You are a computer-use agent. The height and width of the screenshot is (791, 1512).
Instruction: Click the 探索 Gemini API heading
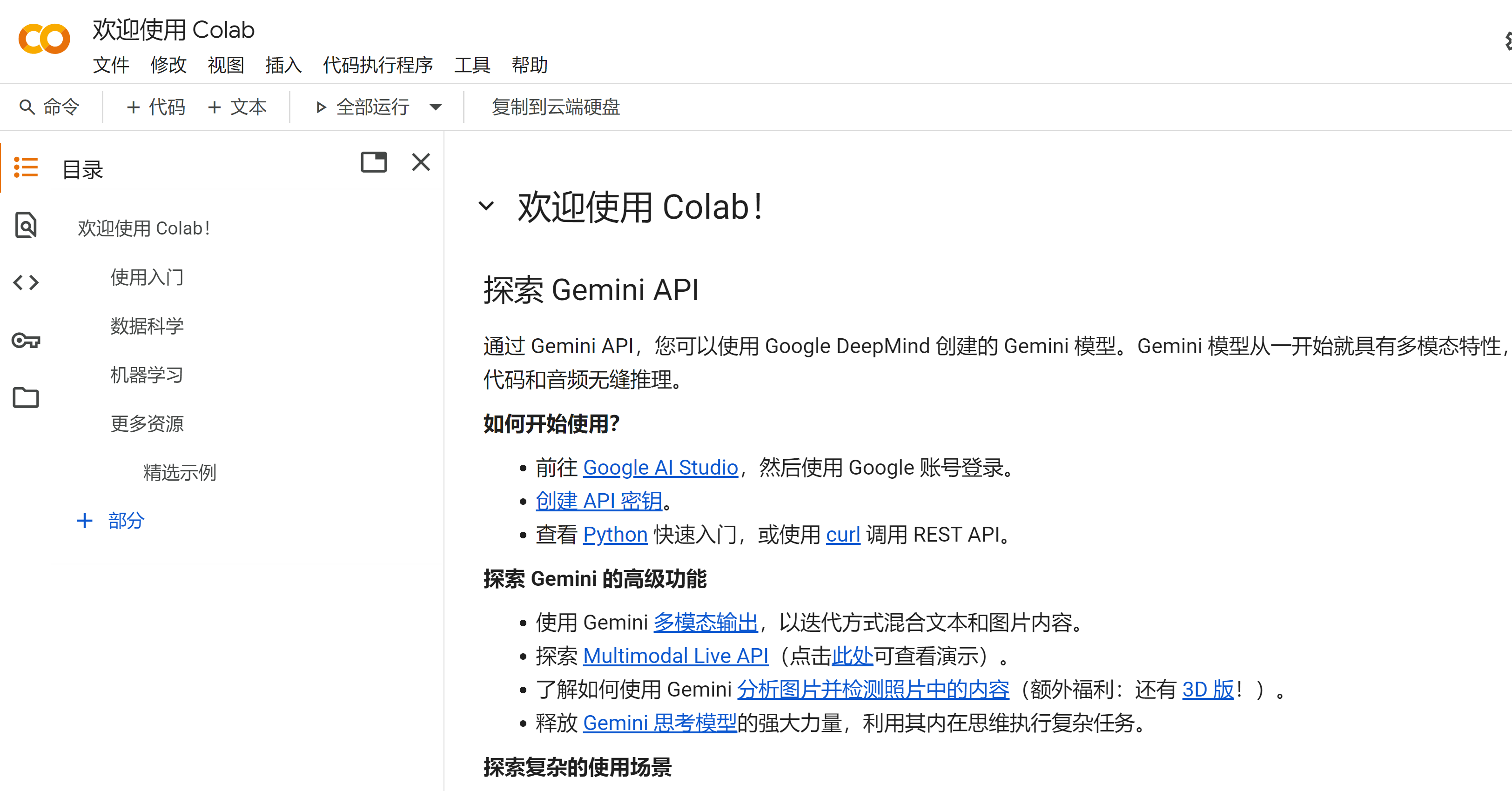pyautogui.click(x=591, y=290)
